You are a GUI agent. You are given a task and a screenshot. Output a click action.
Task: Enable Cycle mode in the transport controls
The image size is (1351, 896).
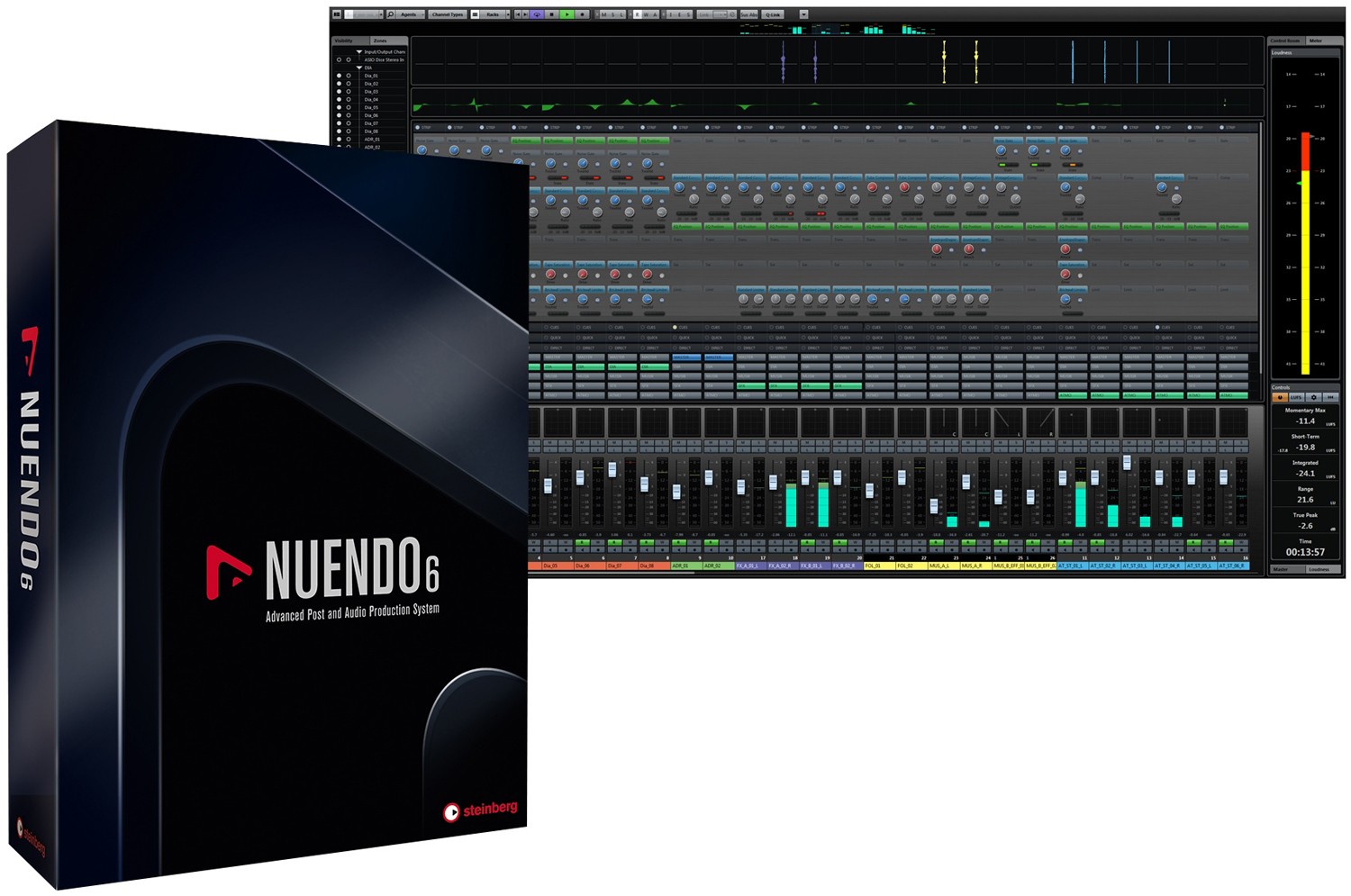(535, 14)
